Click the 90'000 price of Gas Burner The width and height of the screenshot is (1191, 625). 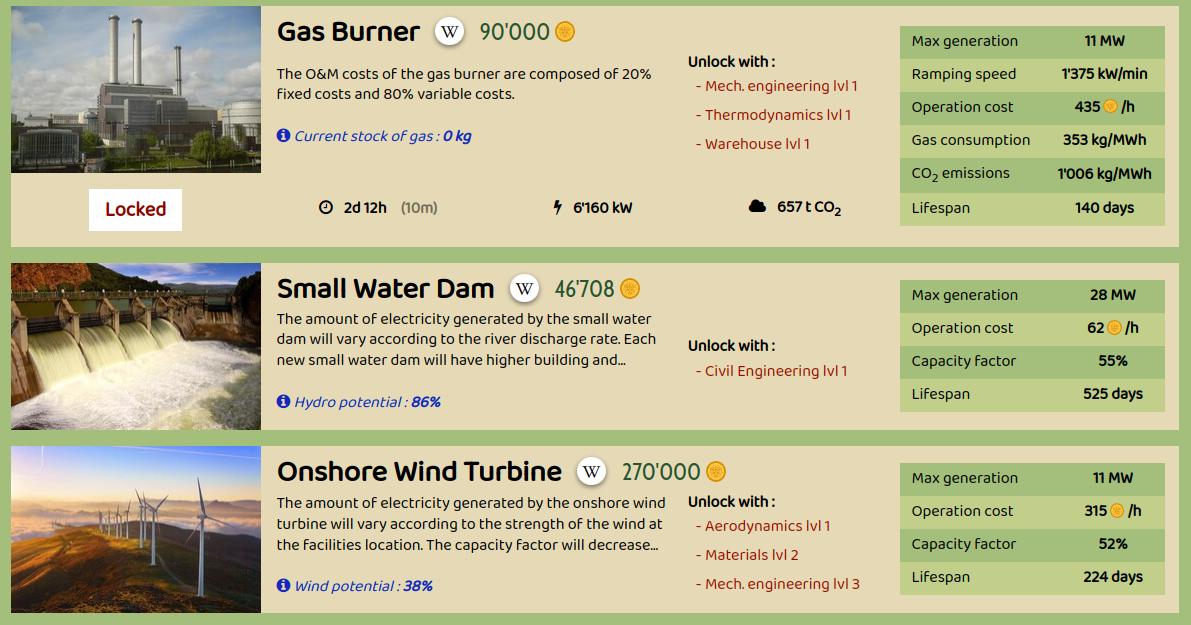(514, 32)
